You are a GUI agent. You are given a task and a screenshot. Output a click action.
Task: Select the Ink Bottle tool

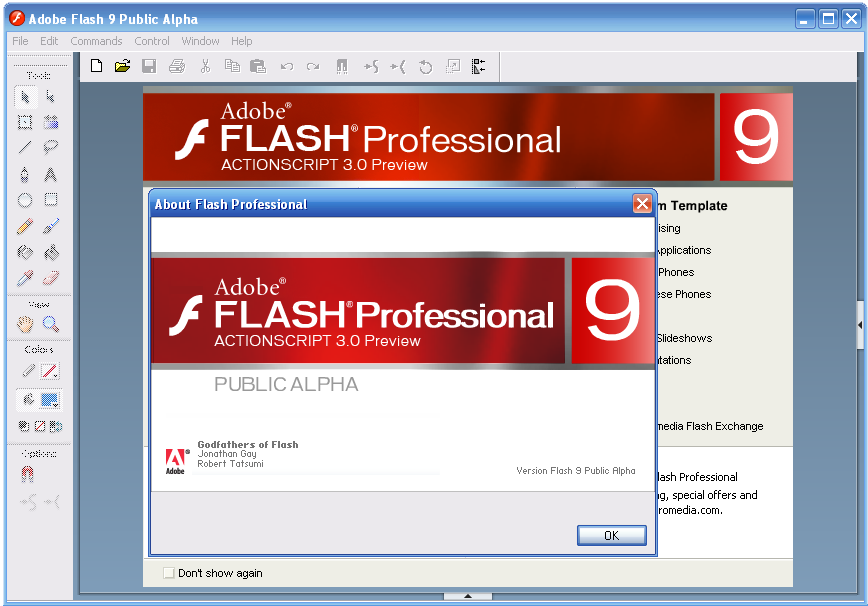click(25, 253)
